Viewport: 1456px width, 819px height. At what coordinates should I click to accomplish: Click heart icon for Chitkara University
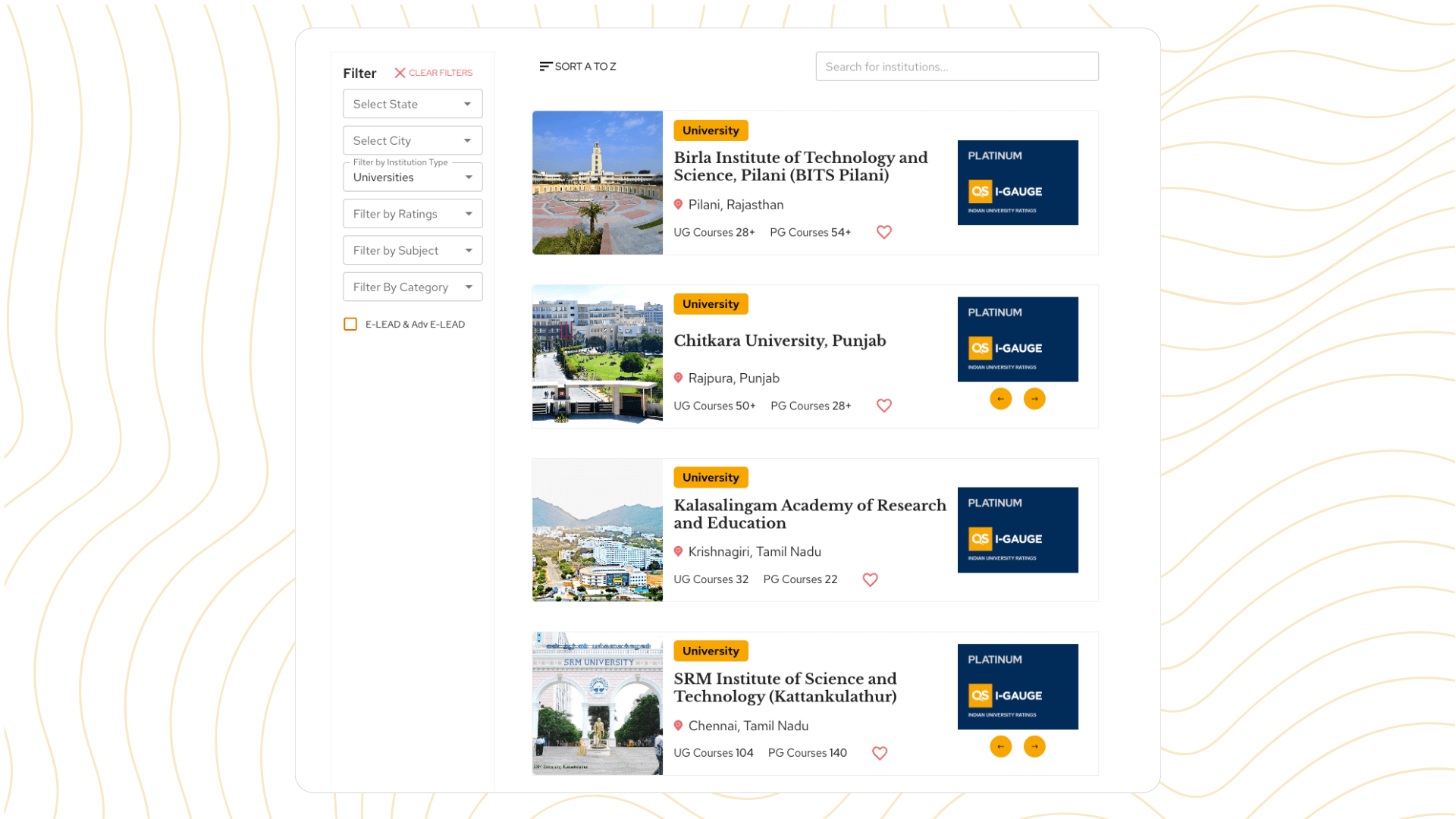pos(883,406)
